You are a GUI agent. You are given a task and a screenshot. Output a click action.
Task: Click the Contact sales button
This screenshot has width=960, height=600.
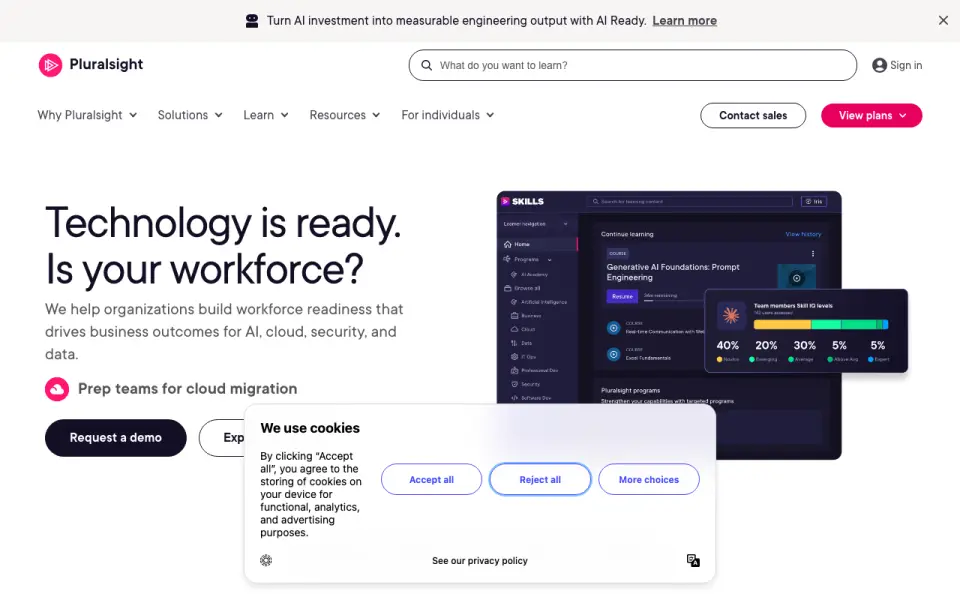coord(752,116)
